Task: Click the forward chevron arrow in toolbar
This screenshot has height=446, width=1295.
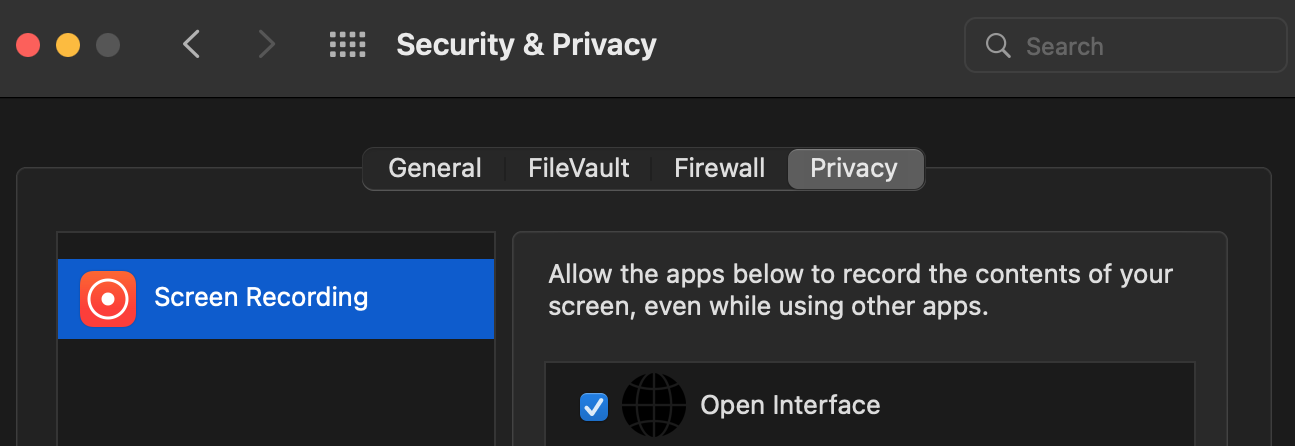Action: coord(266,45)
